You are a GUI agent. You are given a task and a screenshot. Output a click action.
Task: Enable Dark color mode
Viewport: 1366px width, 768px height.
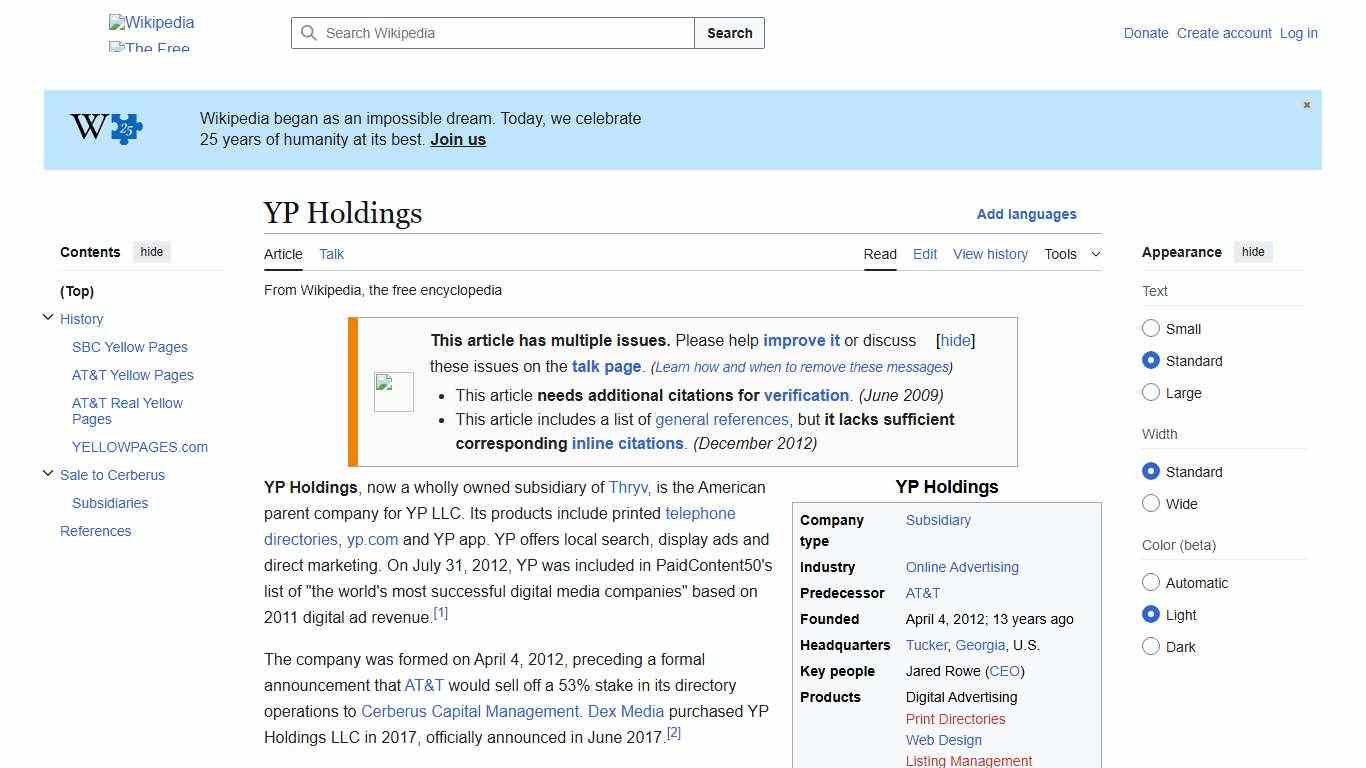tap(1151, 647)
